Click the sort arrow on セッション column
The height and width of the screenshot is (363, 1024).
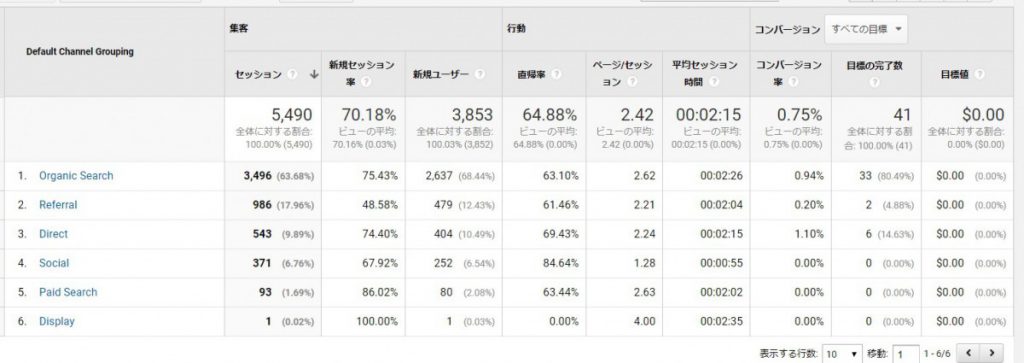click(x=314, y=74)
